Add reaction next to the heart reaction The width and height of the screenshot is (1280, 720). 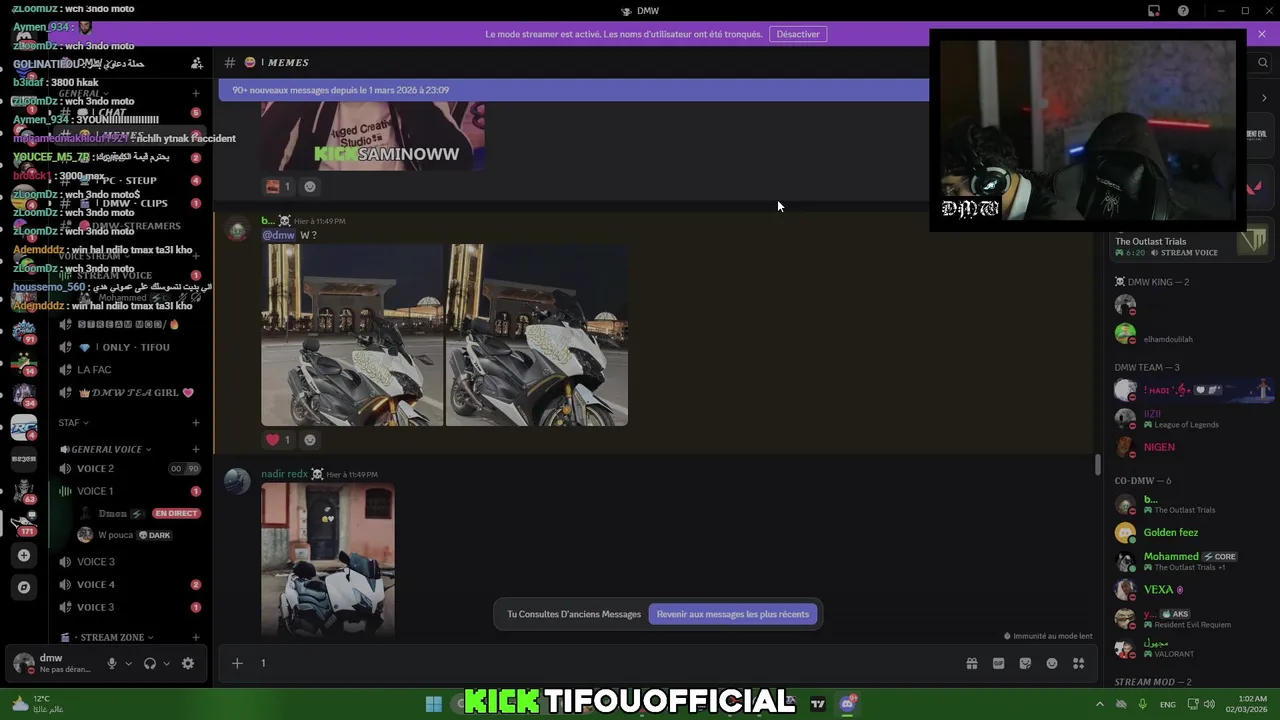tap(310, 440)
